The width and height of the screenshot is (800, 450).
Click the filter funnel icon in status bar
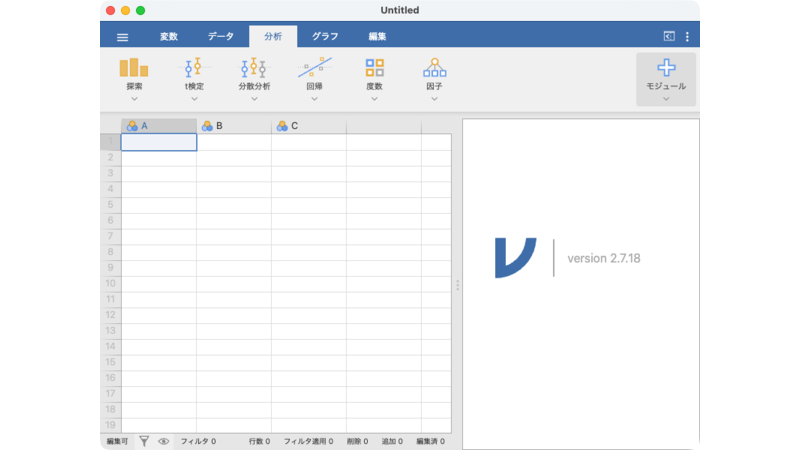144,440
